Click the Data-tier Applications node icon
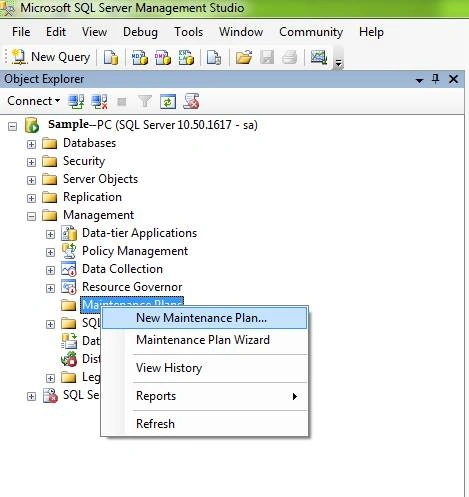The width and height of the screenshot is (469, 497). 69,233
